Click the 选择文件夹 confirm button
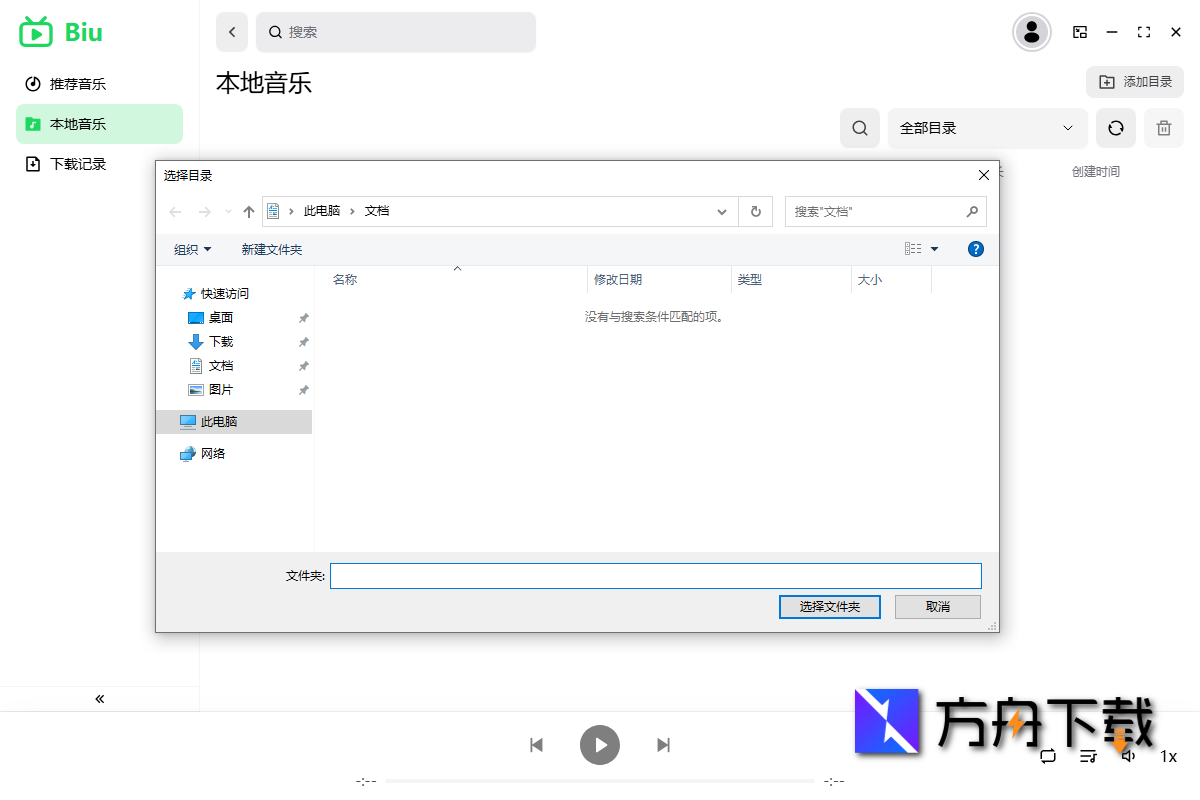Viewport: 1200px width, 800px height. point(829,607)
